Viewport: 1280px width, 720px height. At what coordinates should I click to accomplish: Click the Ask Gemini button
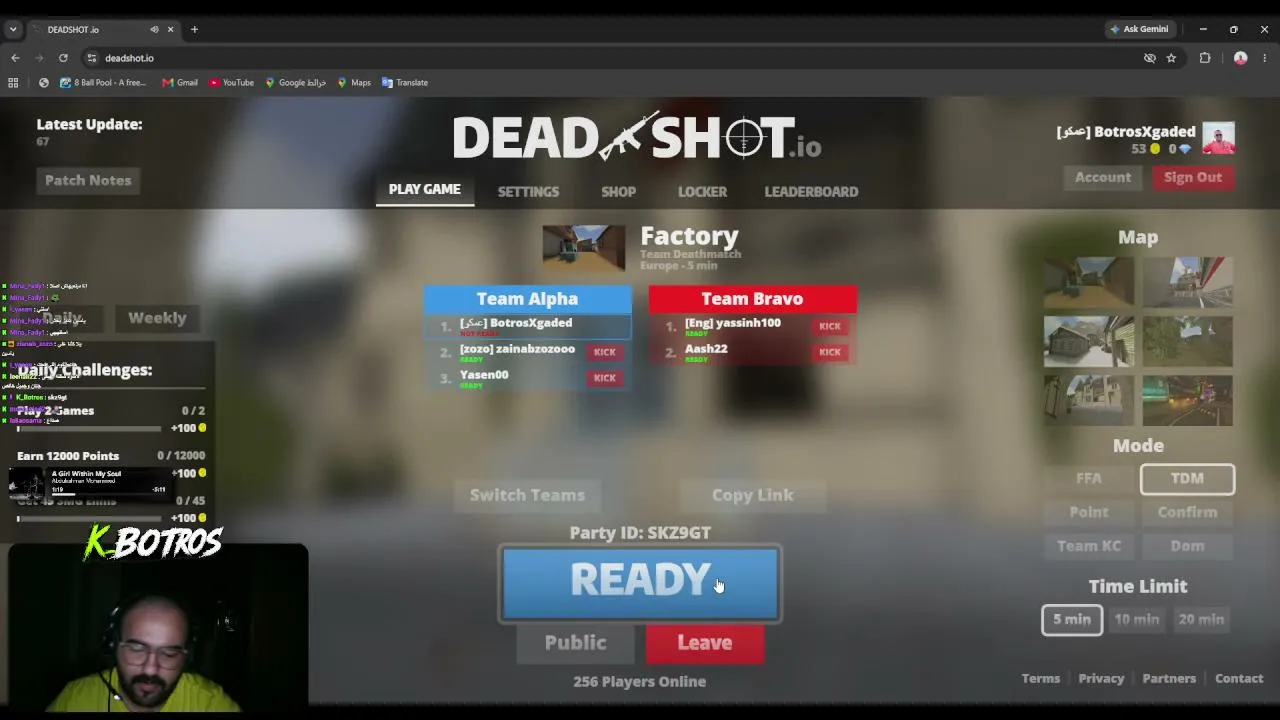coord(1139,30)
